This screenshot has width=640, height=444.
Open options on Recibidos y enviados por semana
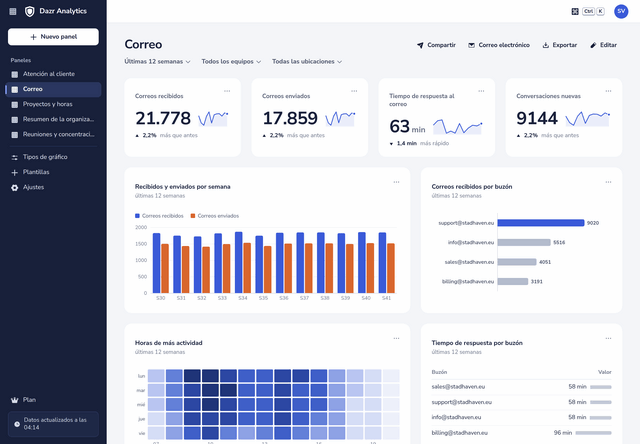(396, 182)
